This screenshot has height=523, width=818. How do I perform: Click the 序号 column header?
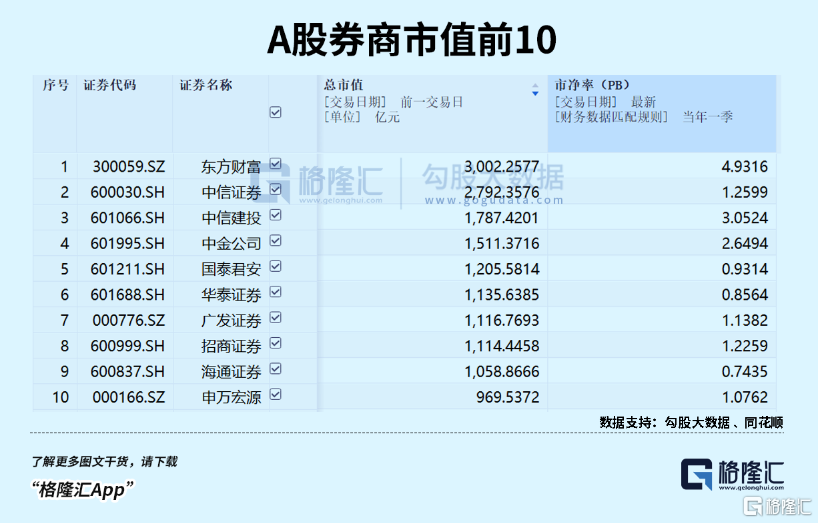[x=55, y=114]
